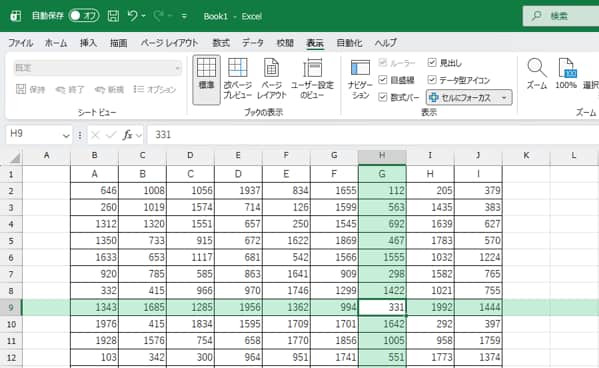
Task: Click the fx insert function icon
Action: point(127,135)
